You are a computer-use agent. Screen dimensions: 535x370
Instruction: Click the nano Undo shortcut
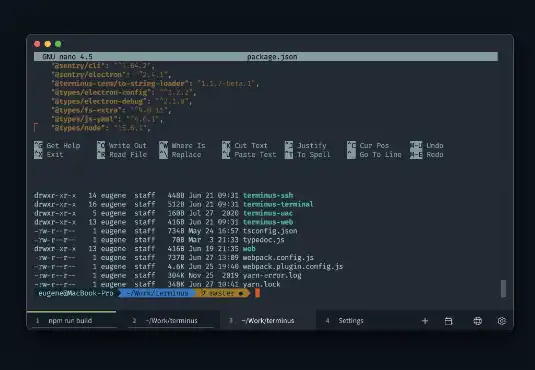click(x=427, y=145)
